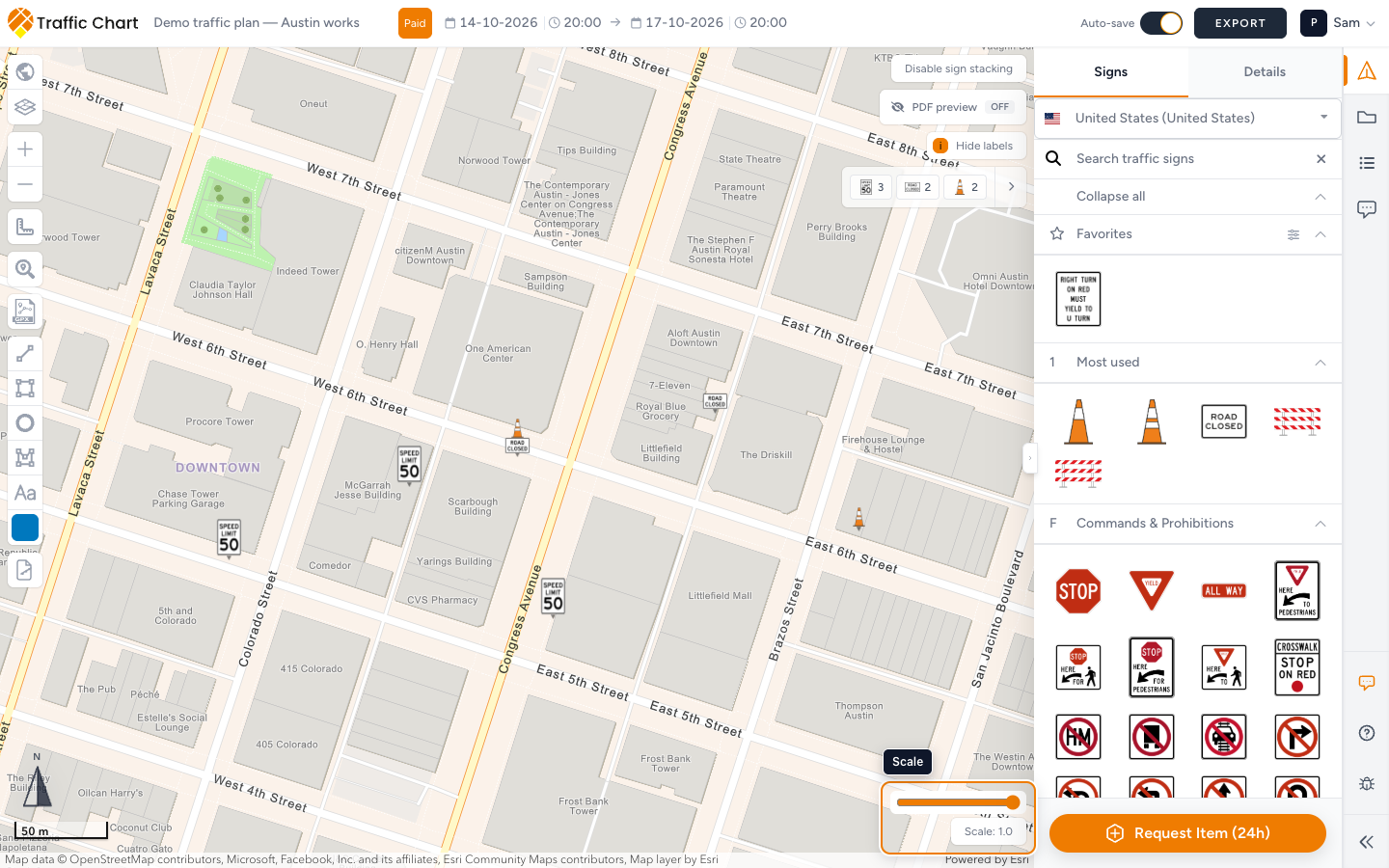Open the comments speech bubble panel
Screen dimensions: 1389x868
[1367, 209]
